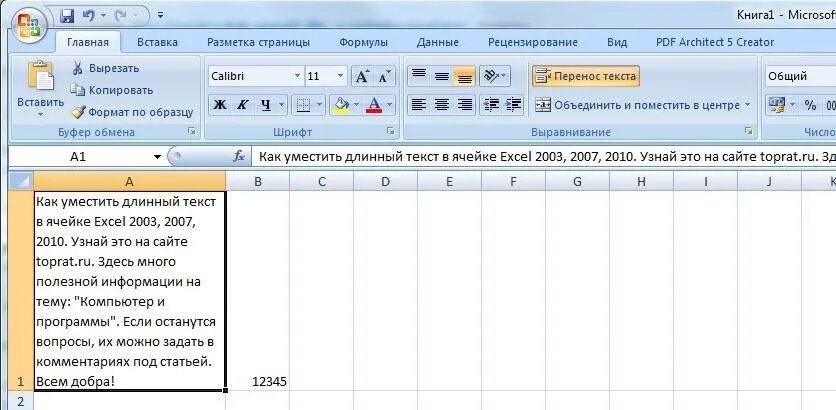This screenshot has height=410, width=836.
Task: Click the font color A icon
Action: coord(374,105)
